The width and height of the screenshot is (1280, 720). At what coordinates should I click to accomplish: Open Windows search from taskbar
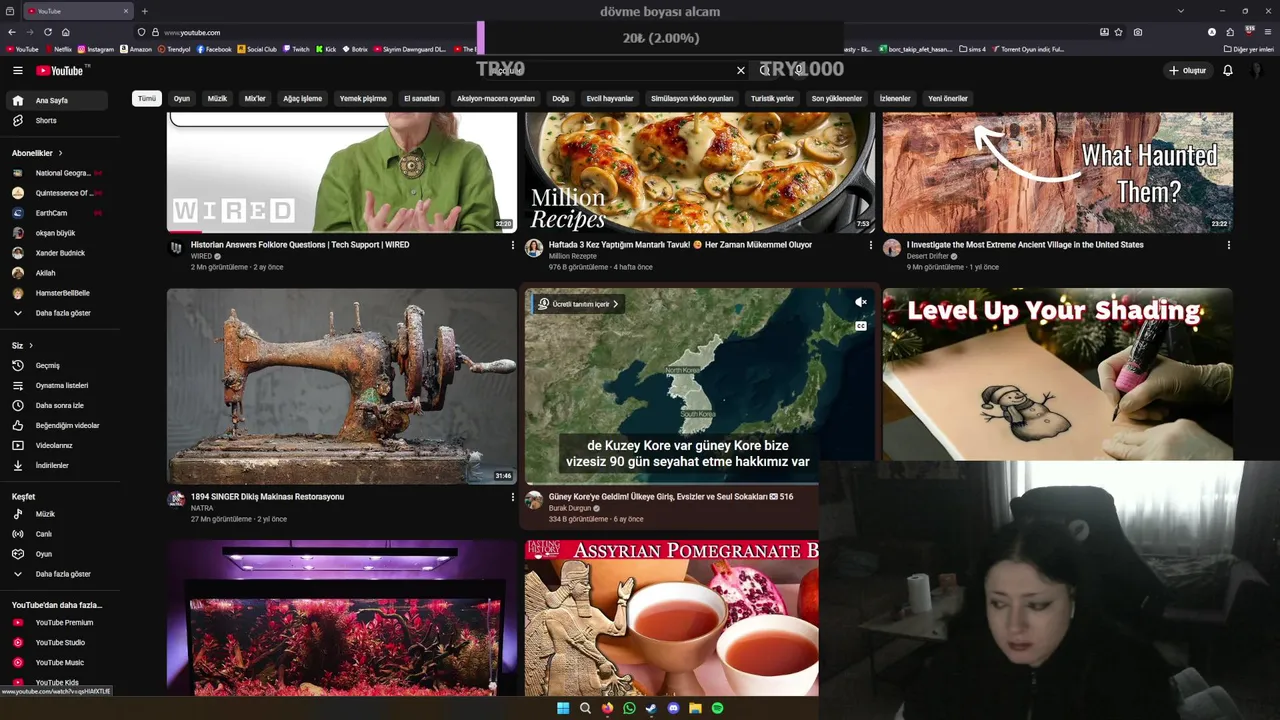click(x=585, y=708)
